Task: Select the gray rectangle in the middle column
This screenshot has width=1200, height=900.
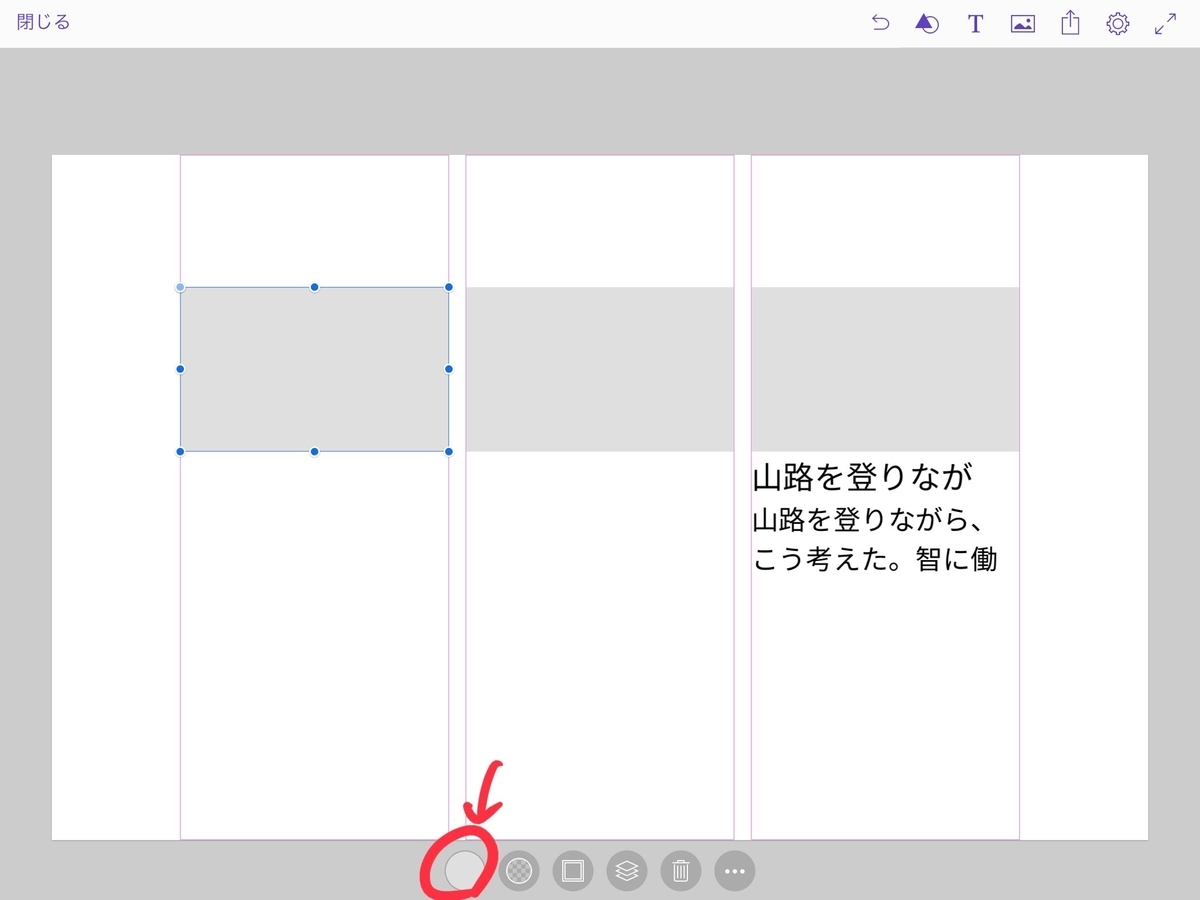Action: pos(600,368)
